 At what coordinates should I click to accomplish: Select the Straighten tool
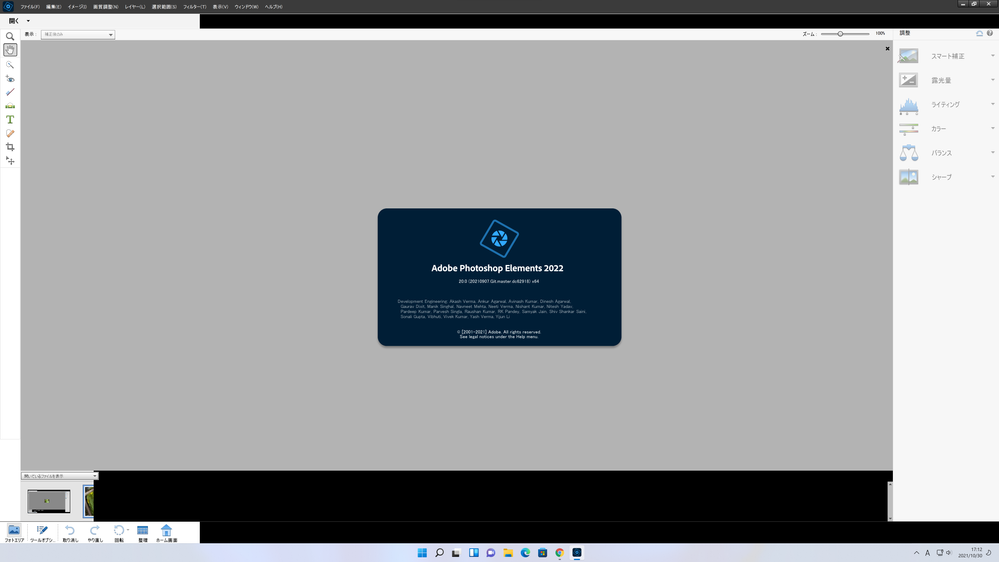10,106
